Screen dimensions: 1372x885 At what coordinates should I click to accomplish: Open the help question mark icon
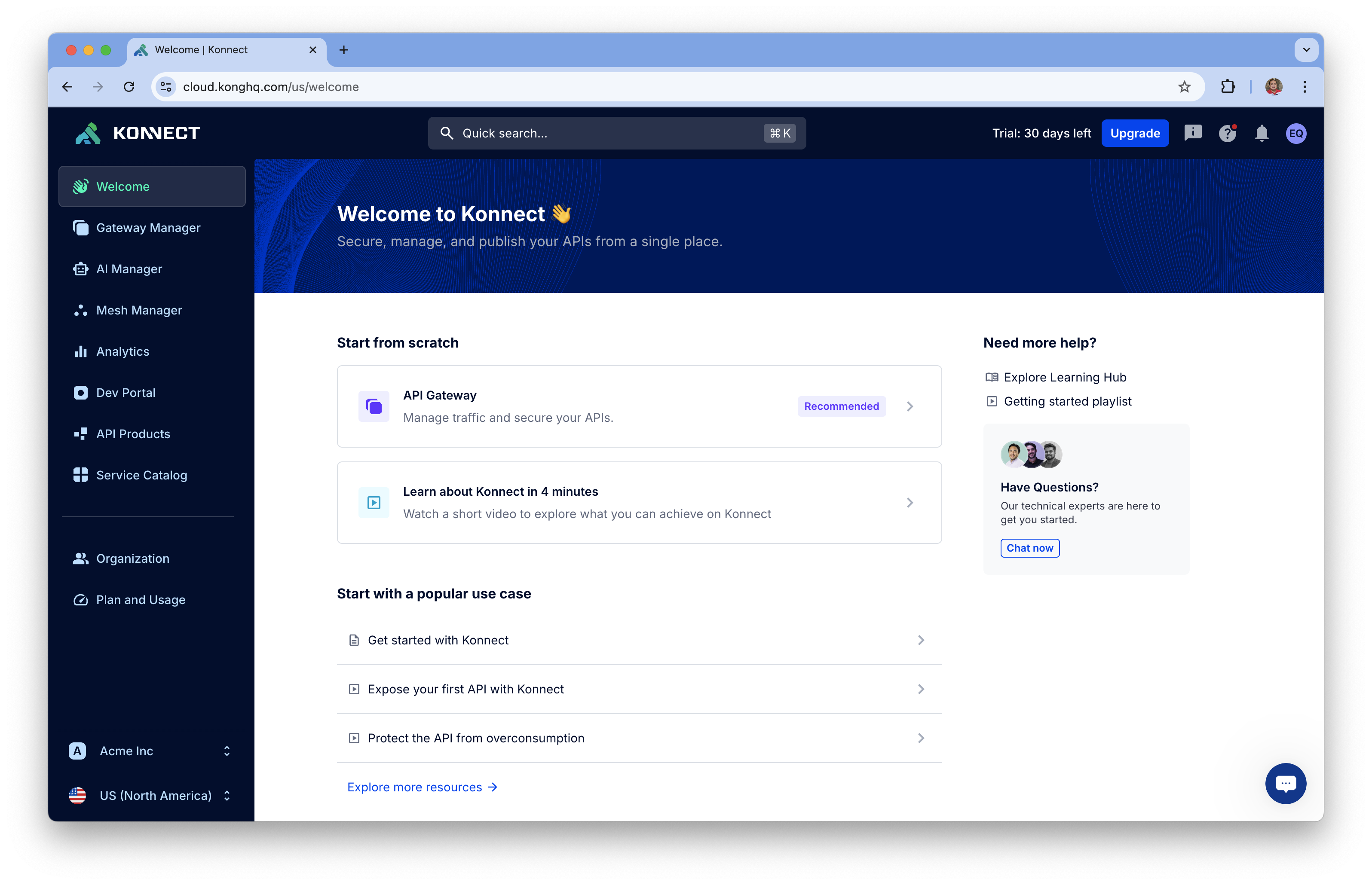coord(1227,133)
